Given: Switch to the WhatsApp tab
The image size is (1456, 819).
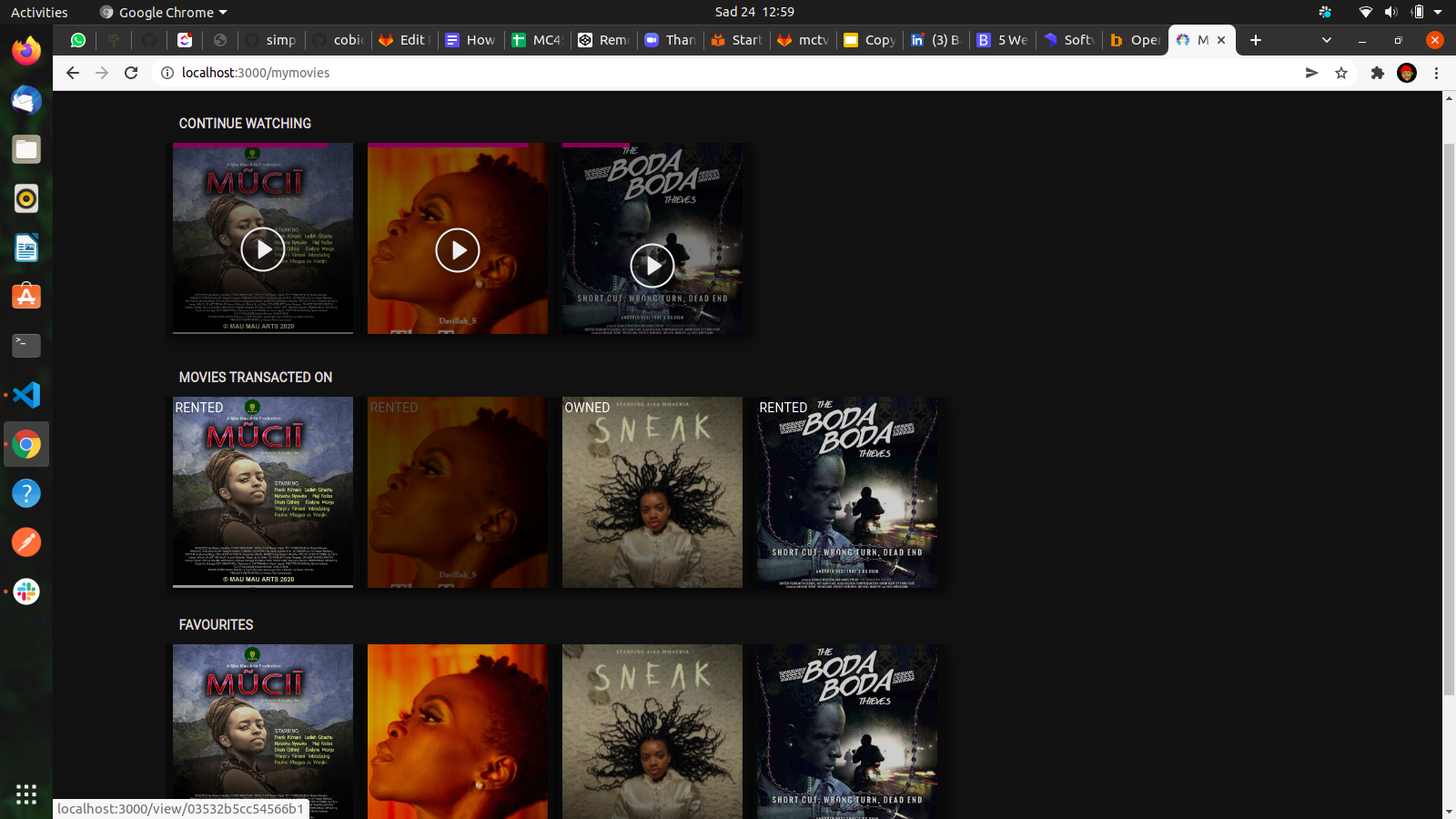Looking at the screenshot, I should pos(78,40).
